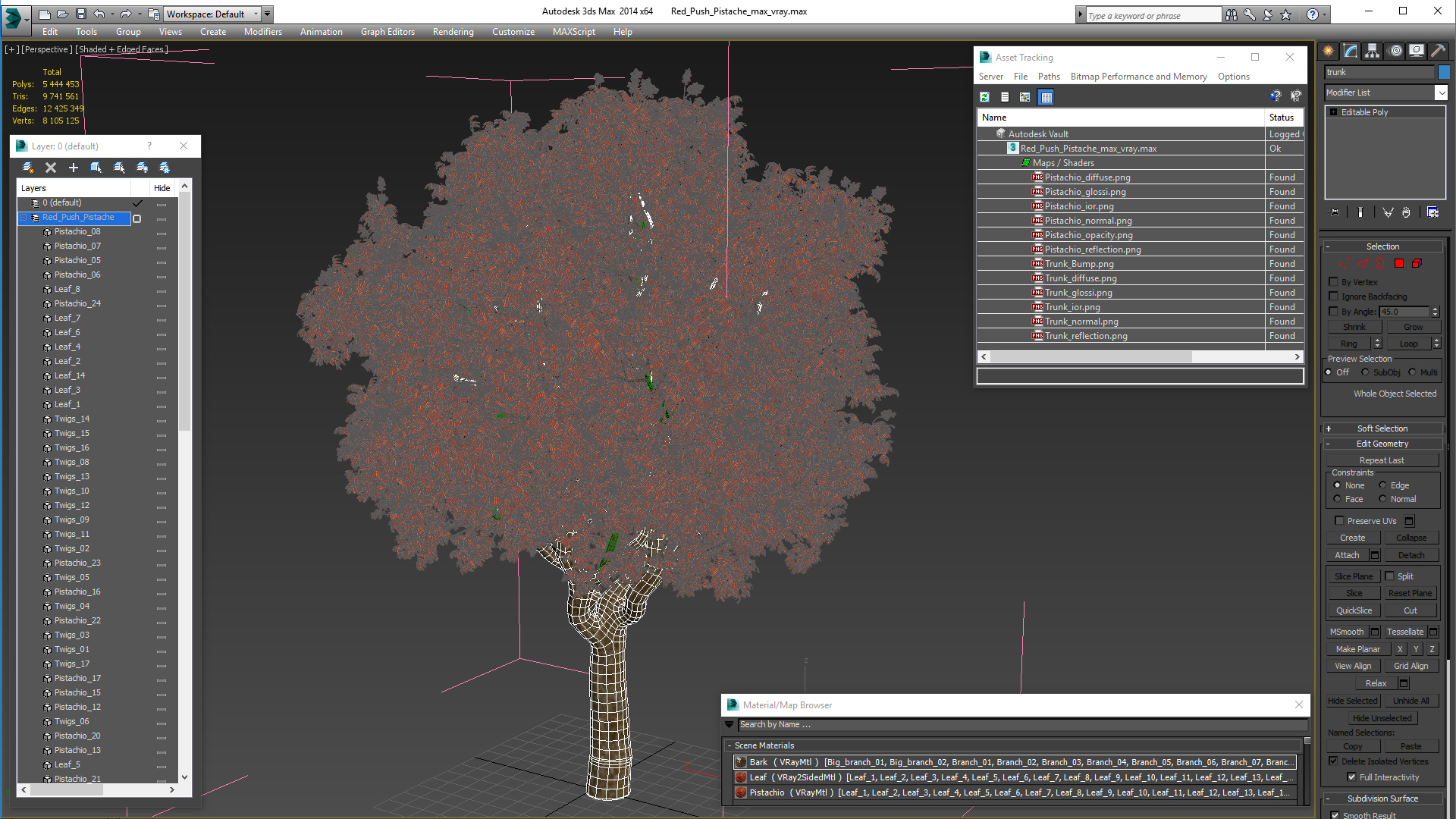Open the Configure Modifier Sets icon

[x=1433, y=212]
